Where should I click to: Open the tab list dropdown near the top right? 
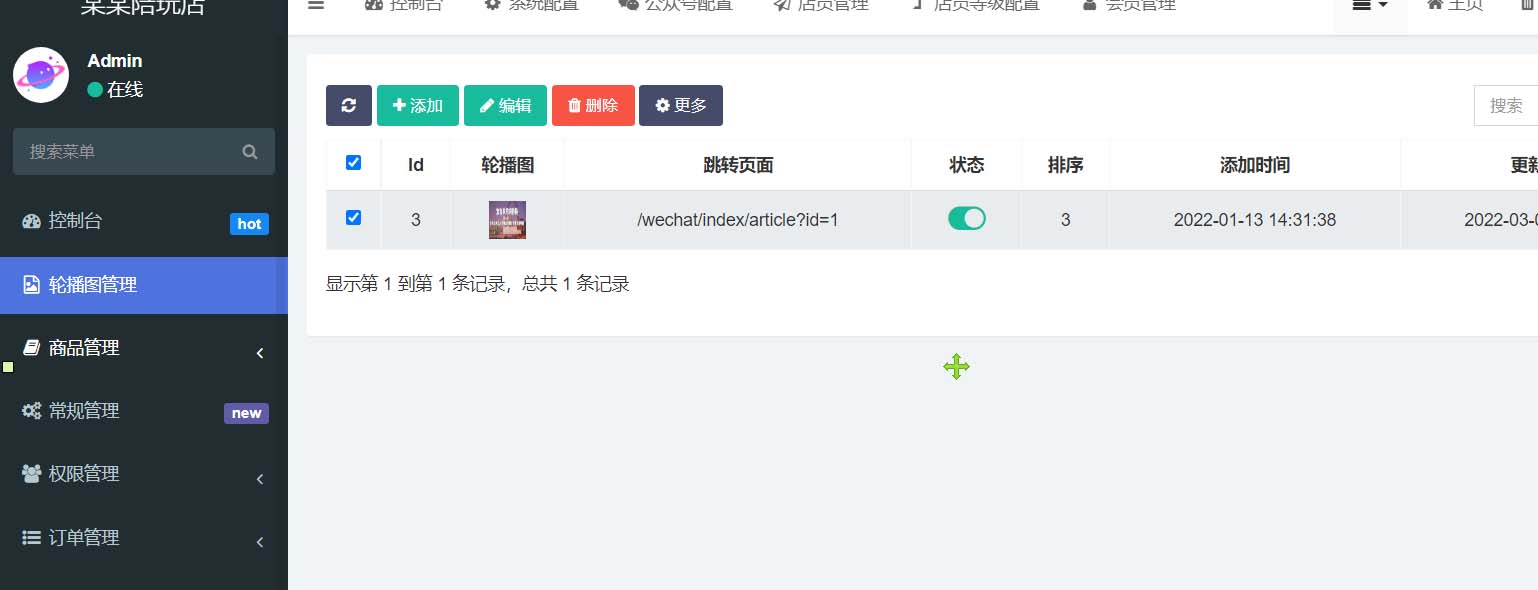pyautogui.click(x=1369, y=5)
